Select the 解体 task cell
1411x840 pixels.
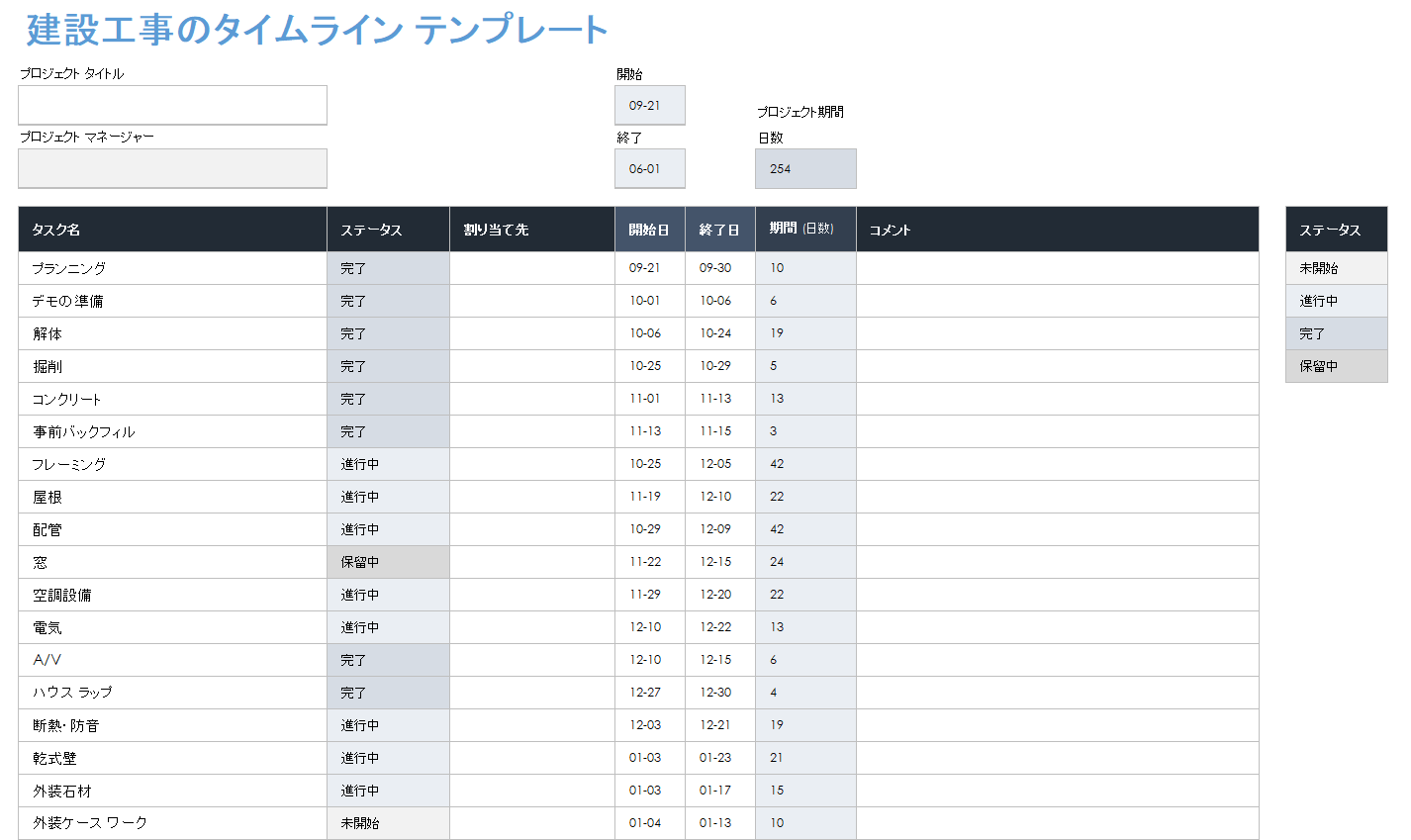click(x=172, y=333)
